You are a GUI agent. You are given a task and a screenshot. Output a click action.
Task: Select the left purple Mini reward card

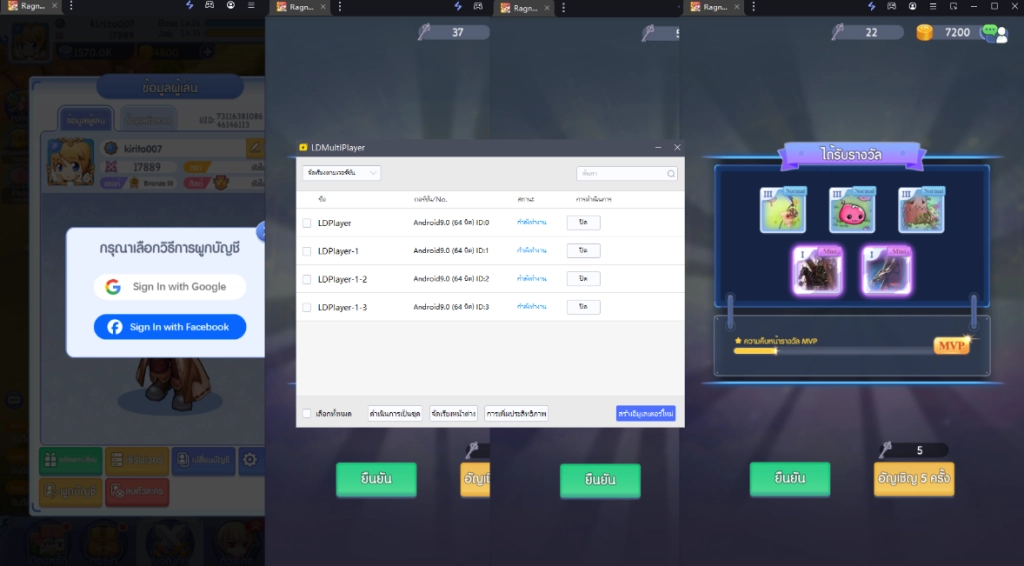[817, 270]
